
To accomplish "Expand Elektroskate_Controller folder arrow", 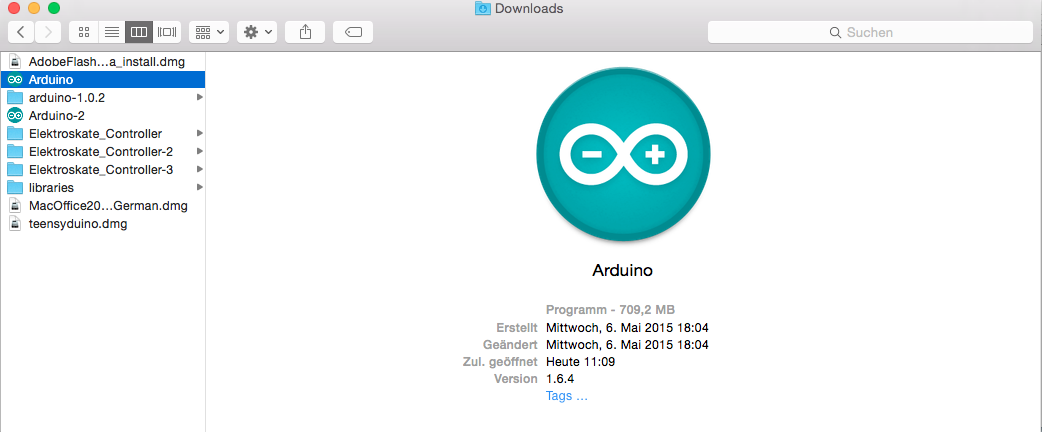I will point(200,133).
